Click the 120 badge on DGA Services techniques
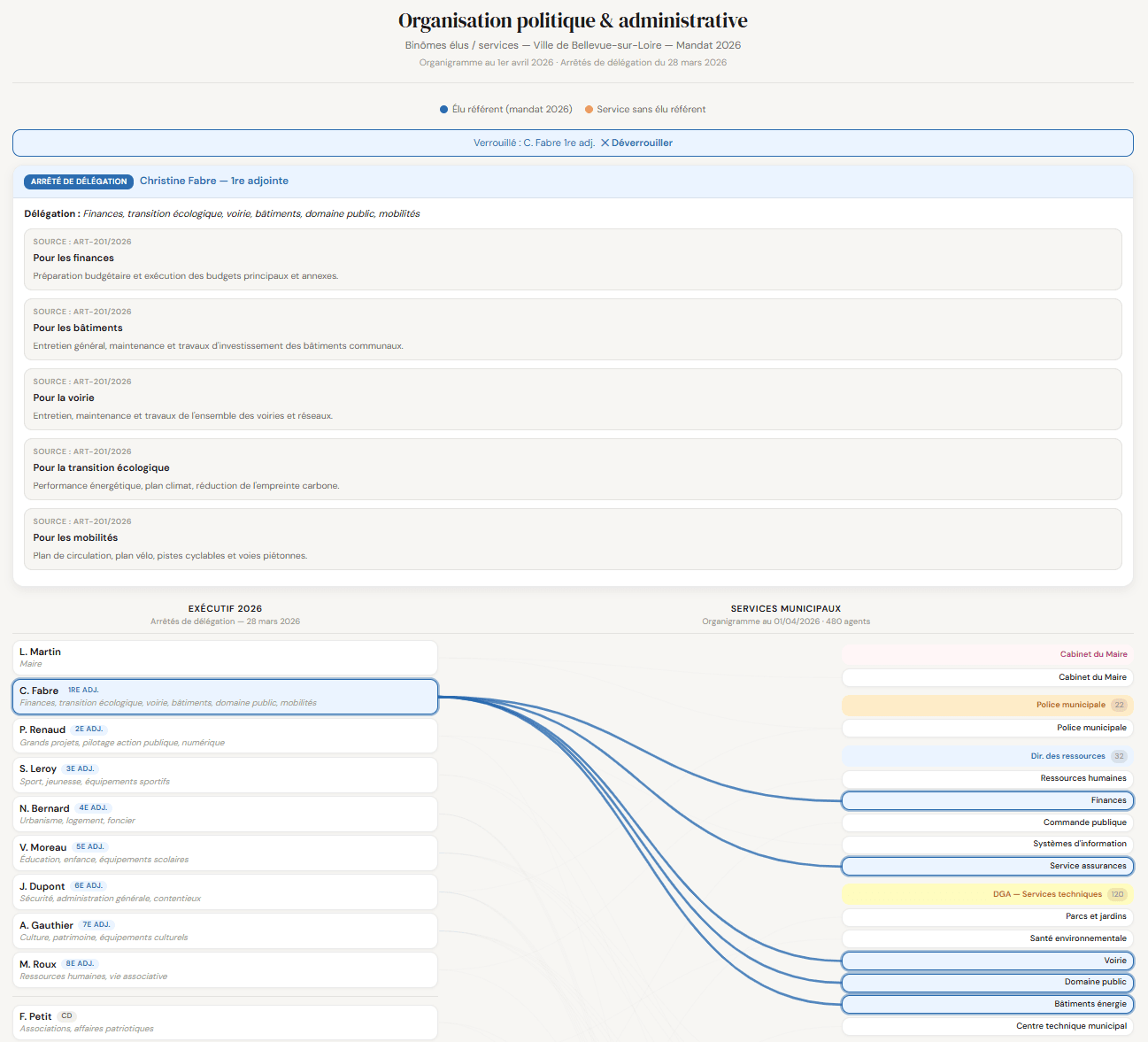 [x=1117, y=894]
